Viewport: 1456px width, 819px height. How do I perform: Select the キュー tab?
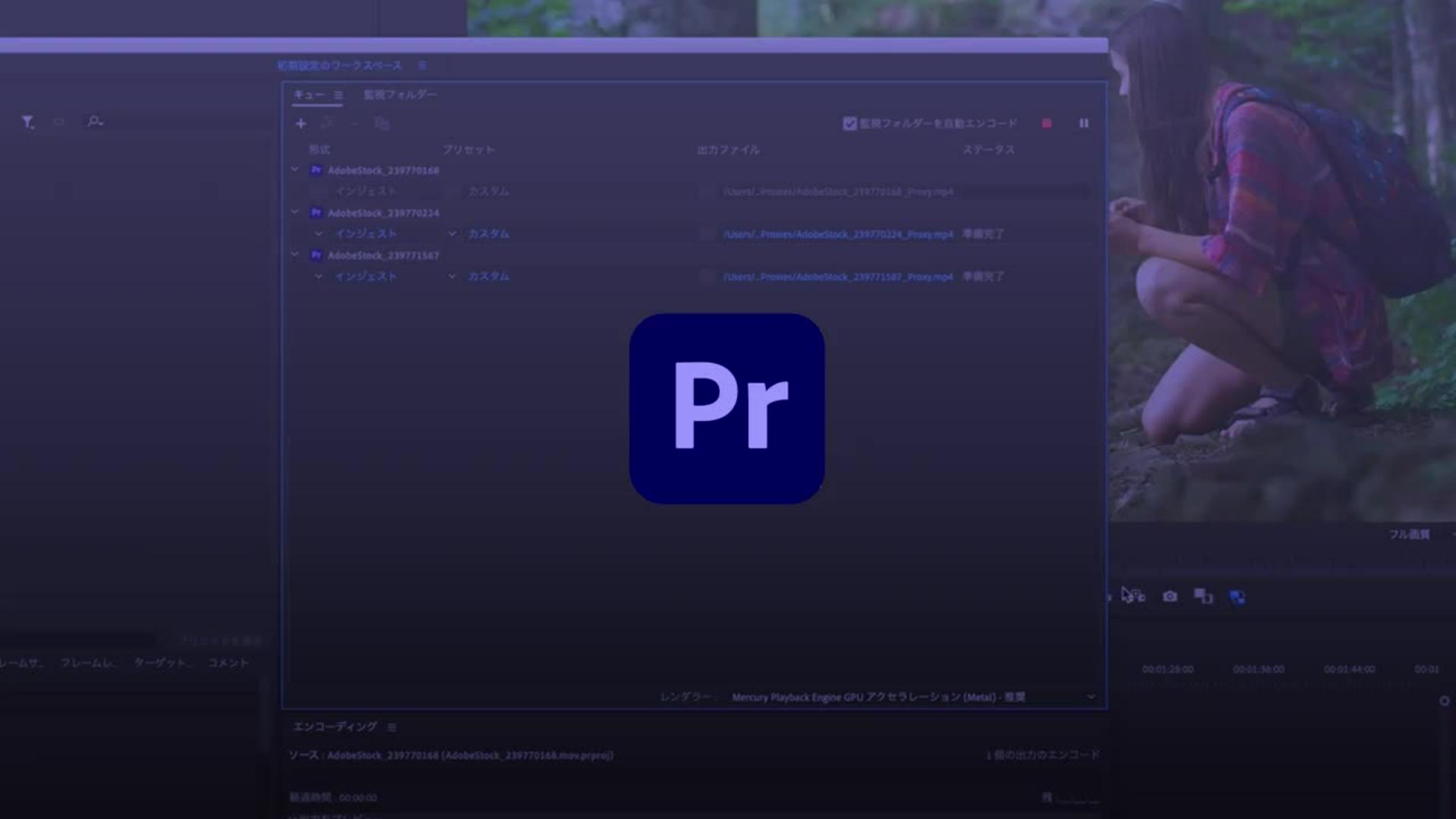(309, 95)
